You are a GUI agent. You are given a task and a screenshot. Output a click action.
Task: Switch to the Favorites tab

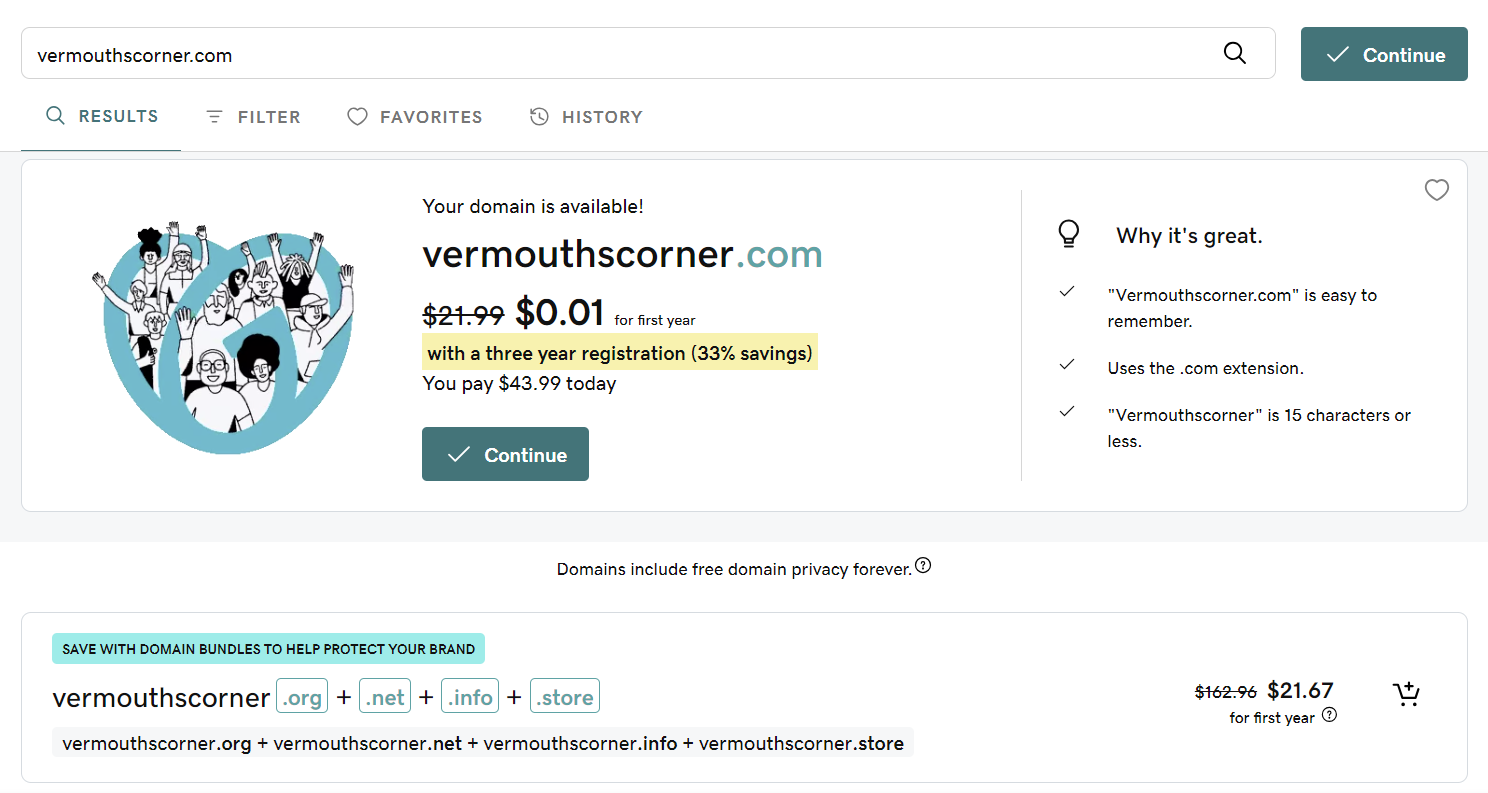point(414,117)
